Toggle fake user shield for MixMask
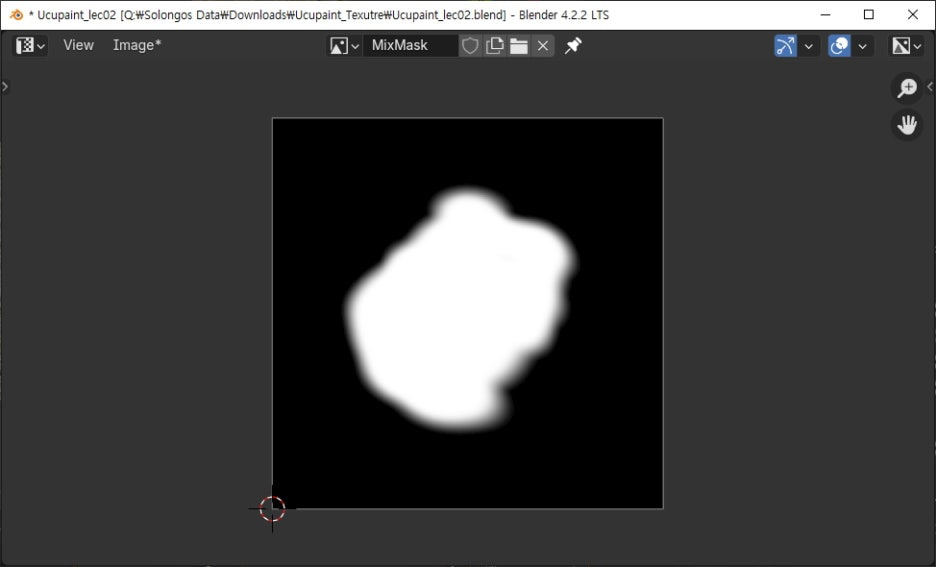Screen dimensions: 936x567 point(470,45)
